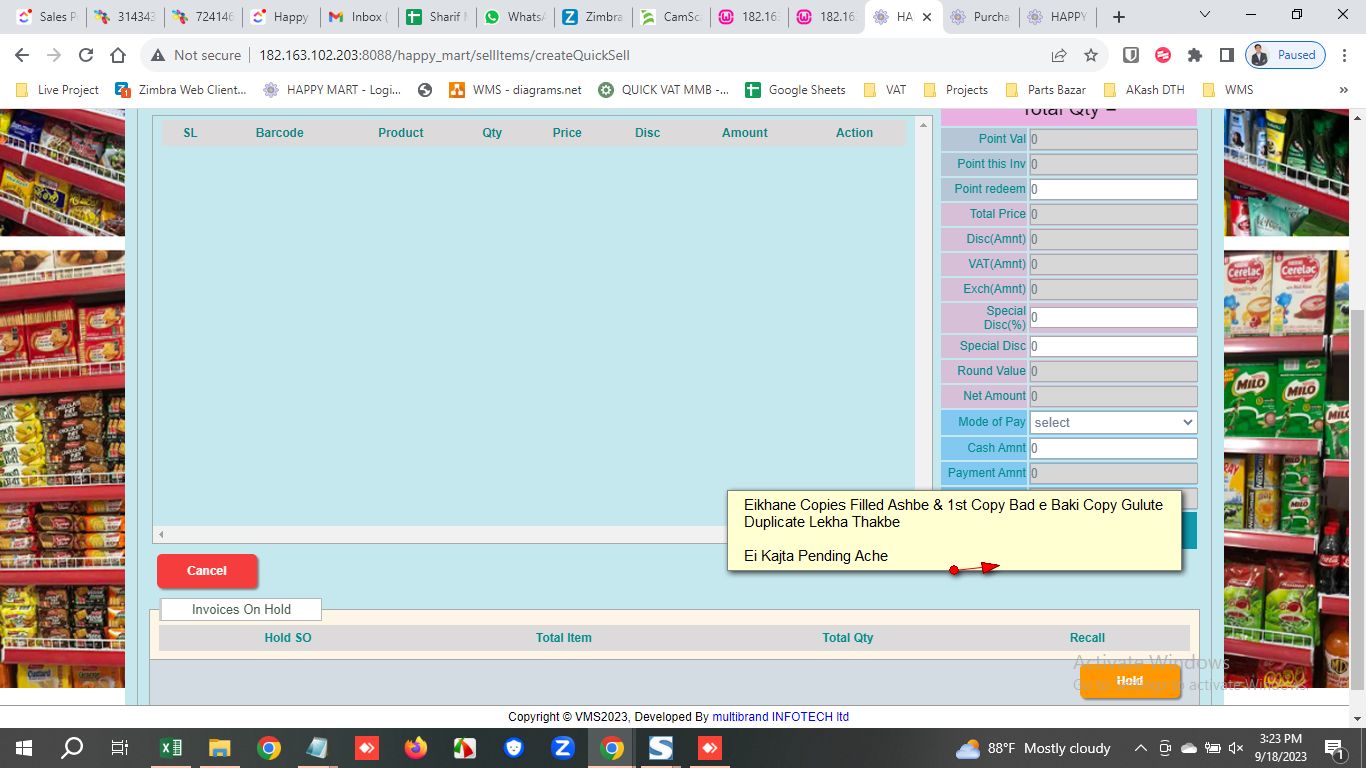Open the AKash DTH bookmark folder
Image resolution: width=1366 pixels, height=768 pixels.
click(x=1143, y=90)
